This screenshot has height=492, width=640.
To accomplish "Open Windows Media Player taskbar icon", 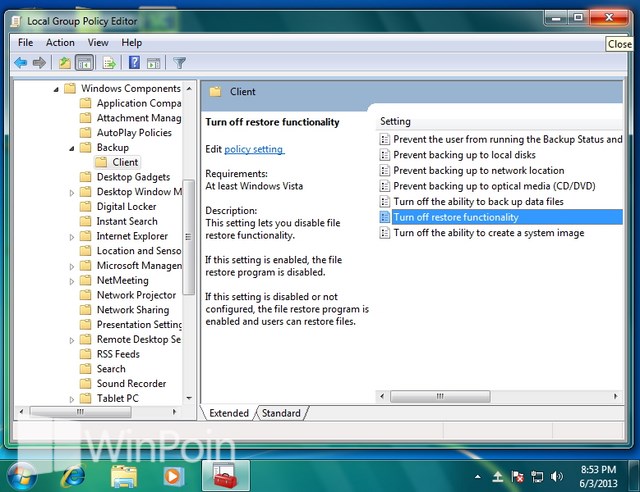I will [x=173, y=476].
